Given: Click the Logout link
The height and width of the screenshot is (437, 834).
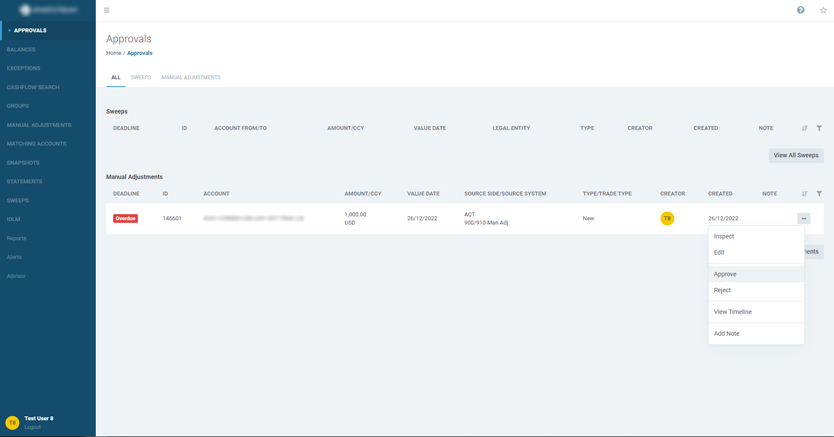Looking at the screenshot, I should 33,427.
